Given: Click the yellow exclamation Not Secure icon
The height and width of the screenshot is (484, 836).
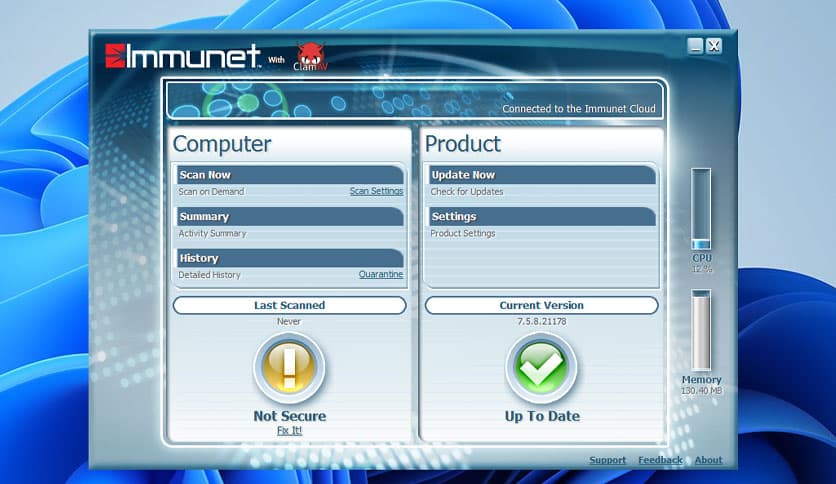Looking at the screenshot, I should click(x=289, y=368).
